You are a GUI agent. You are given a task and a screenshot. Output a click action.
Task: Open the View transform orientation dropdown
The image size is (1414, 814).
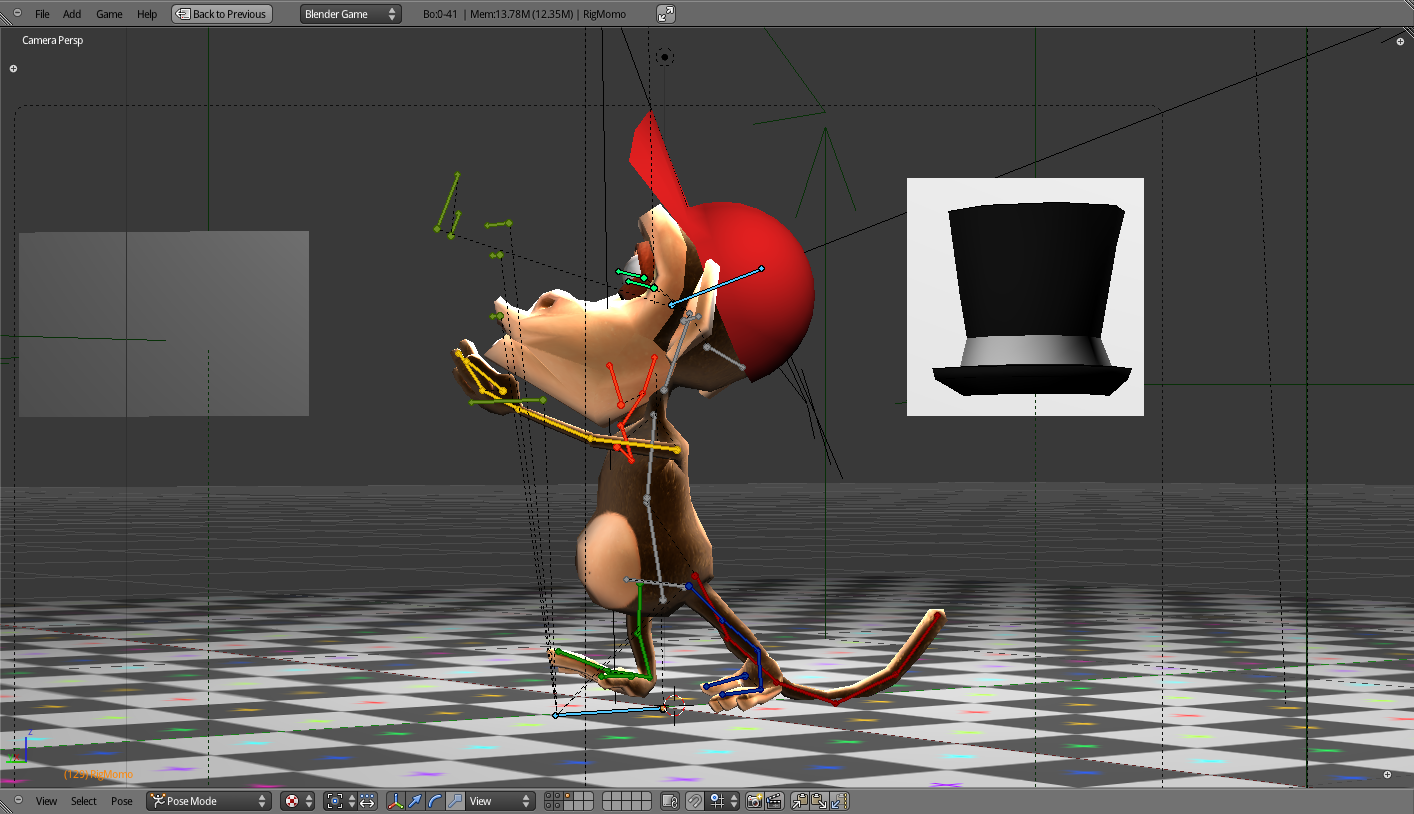500,801
